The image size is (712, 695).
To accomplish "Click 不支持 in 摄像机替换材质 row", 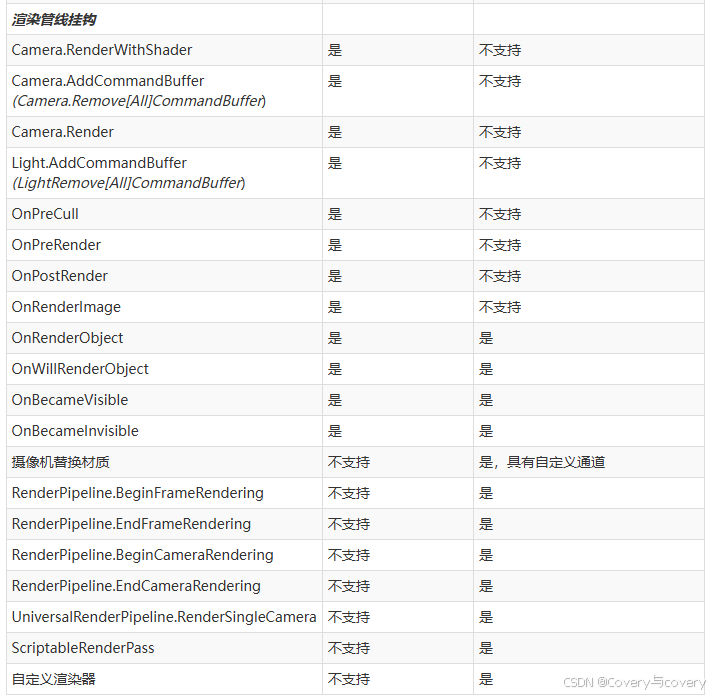I will (349, 462).
